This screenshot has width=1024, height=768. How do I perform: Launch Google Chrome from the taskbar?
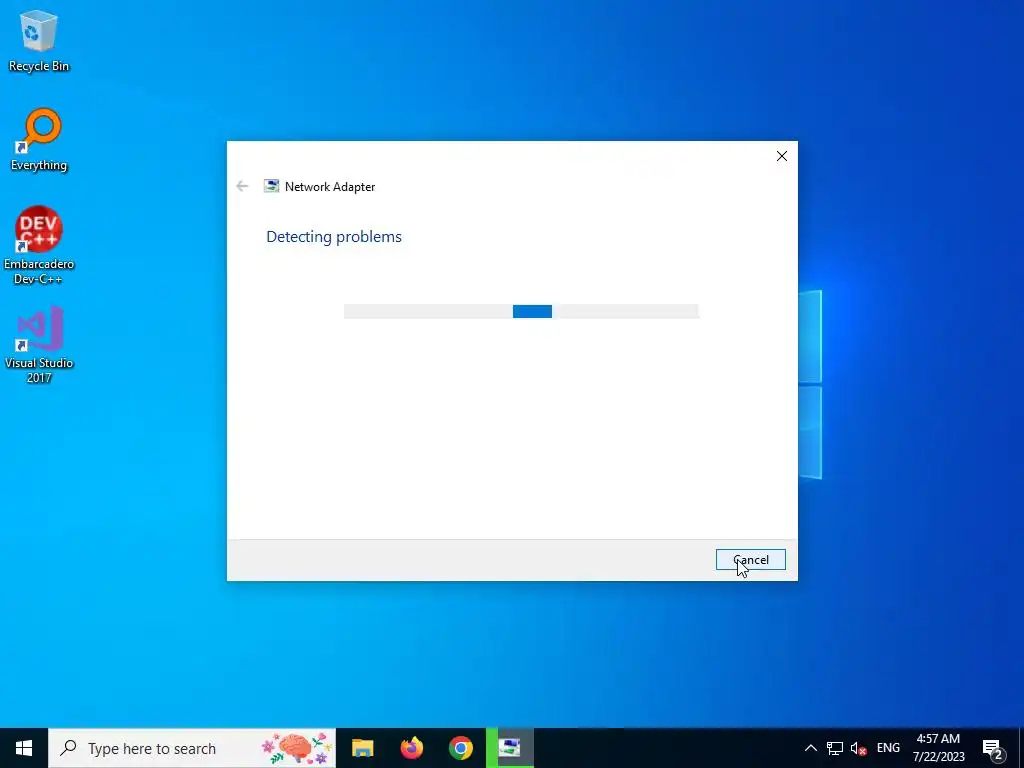460,748
